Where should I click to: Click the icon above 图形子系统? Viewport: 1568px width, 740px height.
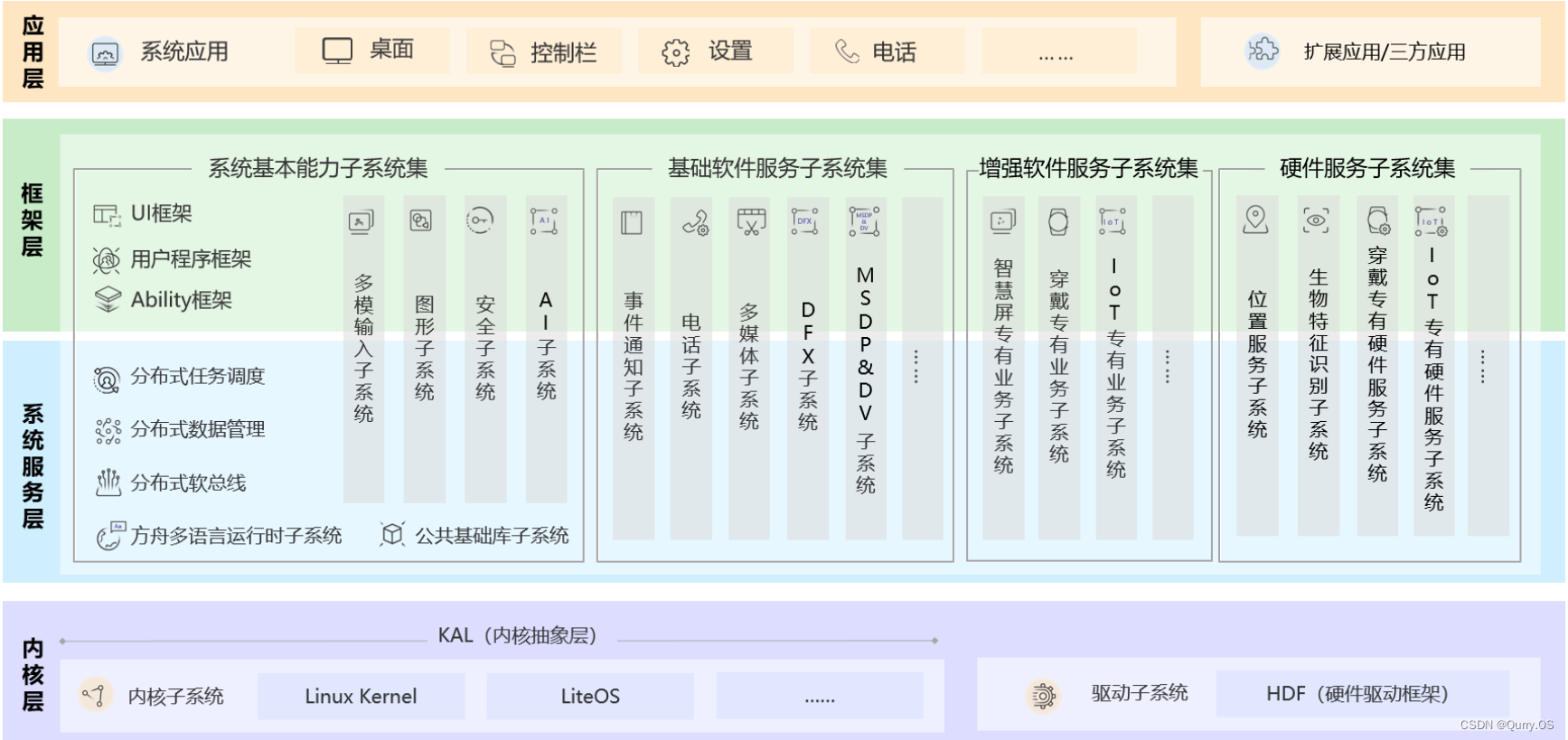(421, 220)
